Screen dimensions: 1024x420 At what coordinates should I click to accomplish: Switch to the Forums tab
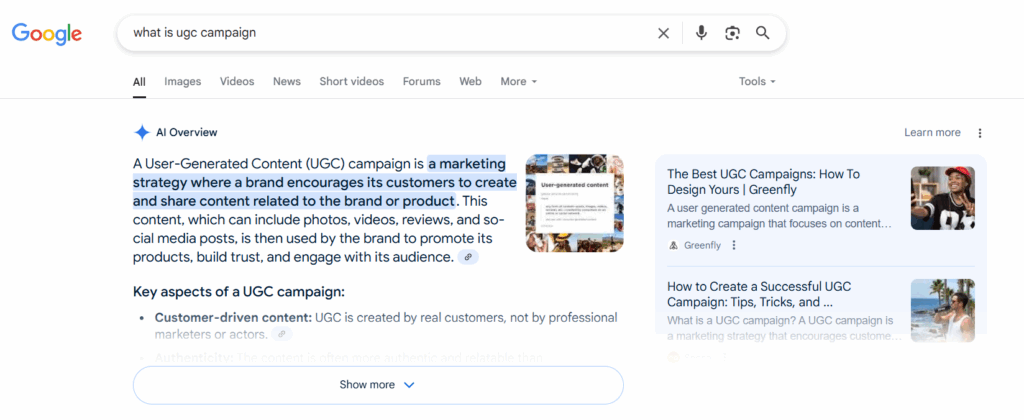[421, 82]
